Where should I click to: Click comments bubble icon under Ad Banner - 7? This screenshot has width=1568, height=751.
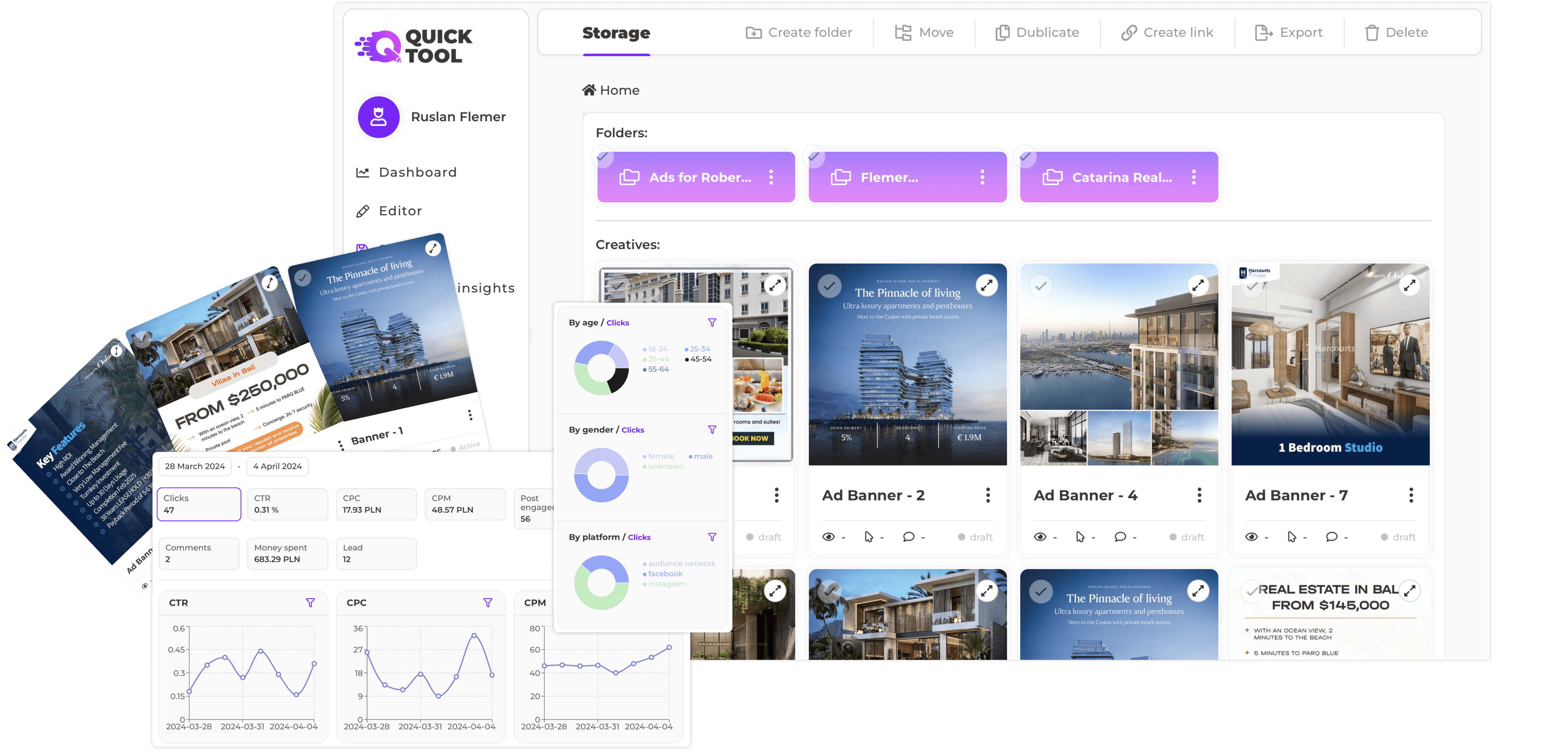[x=1331, y=536]
